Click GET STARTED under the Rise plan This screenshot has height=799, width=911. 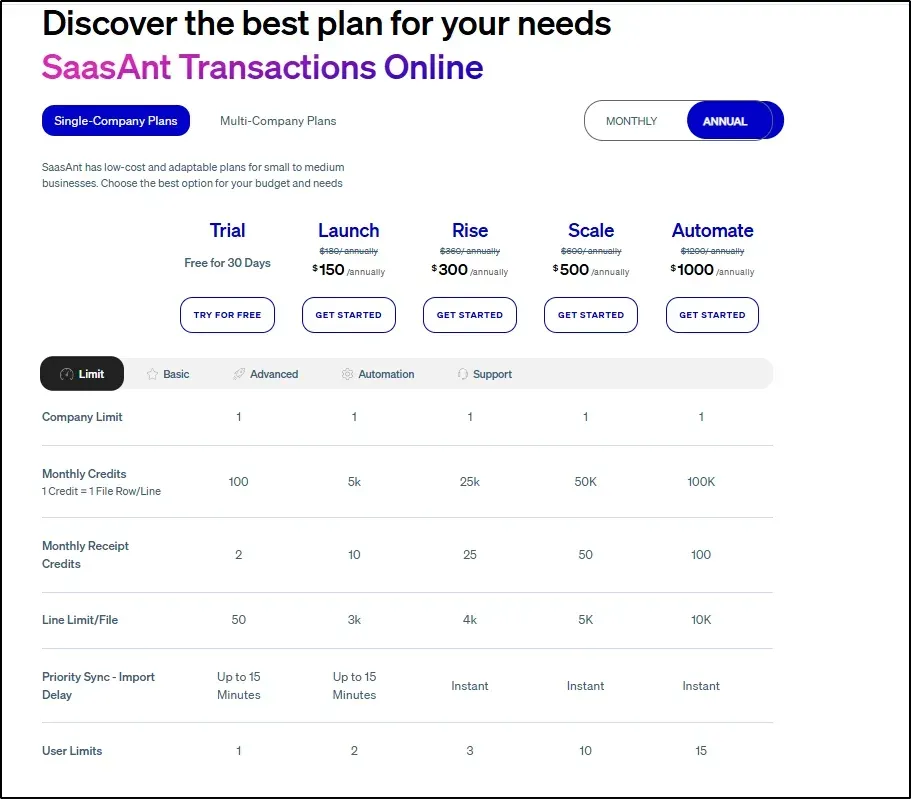(469, 315)
